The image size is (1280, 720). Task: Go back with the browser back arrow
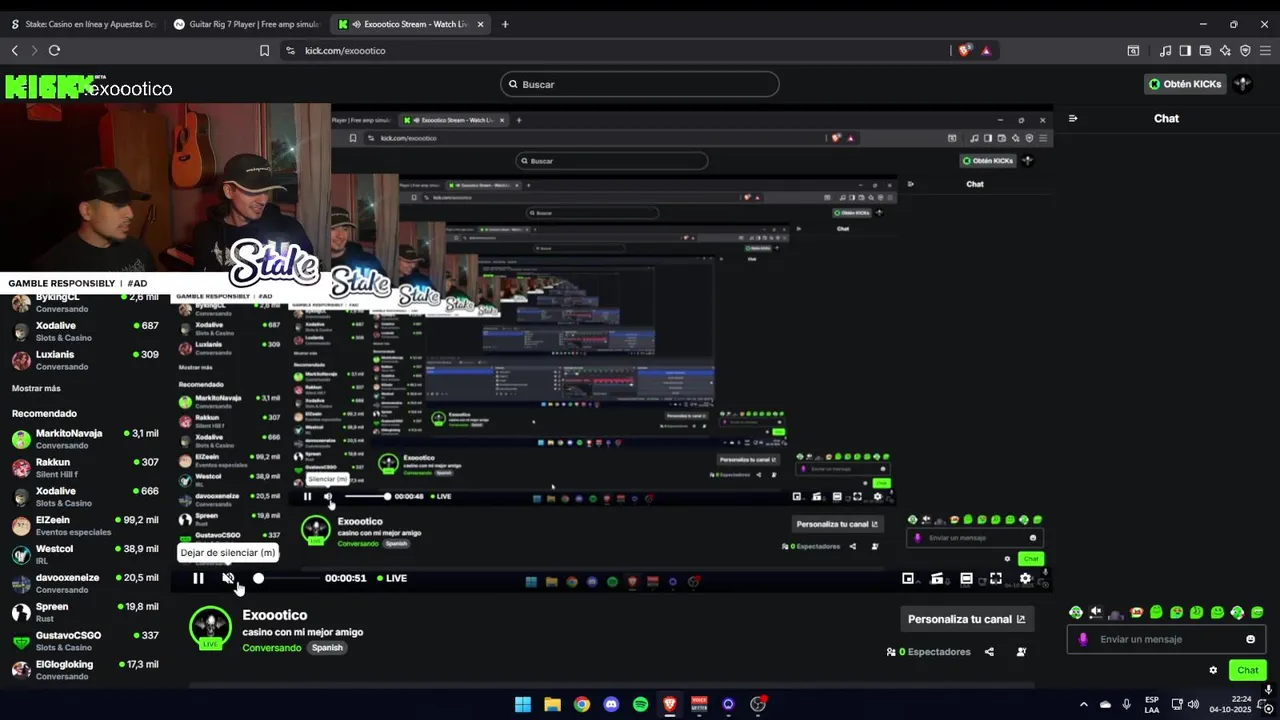pos(14,50)
